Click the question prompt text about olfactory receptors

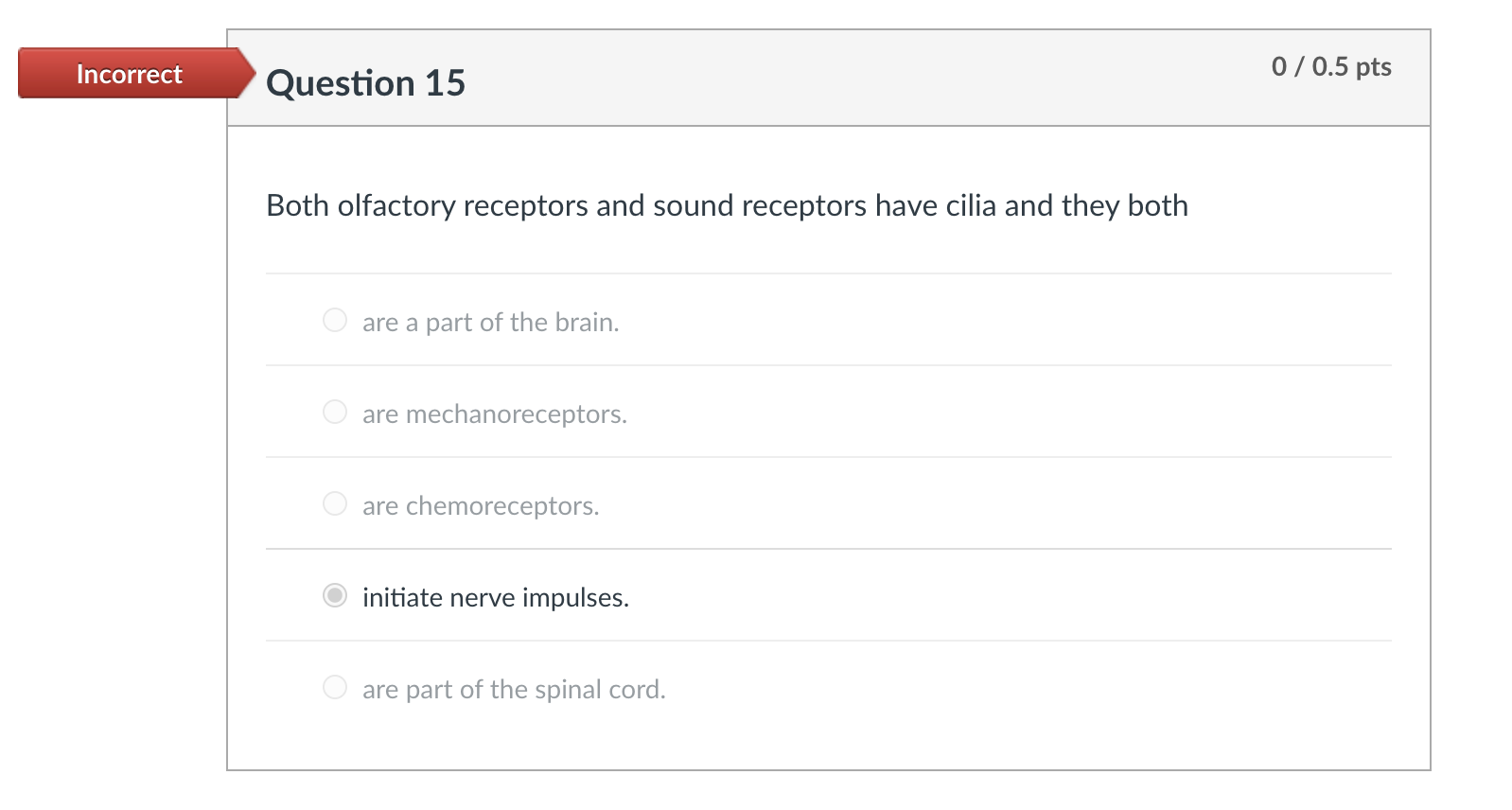727,205
